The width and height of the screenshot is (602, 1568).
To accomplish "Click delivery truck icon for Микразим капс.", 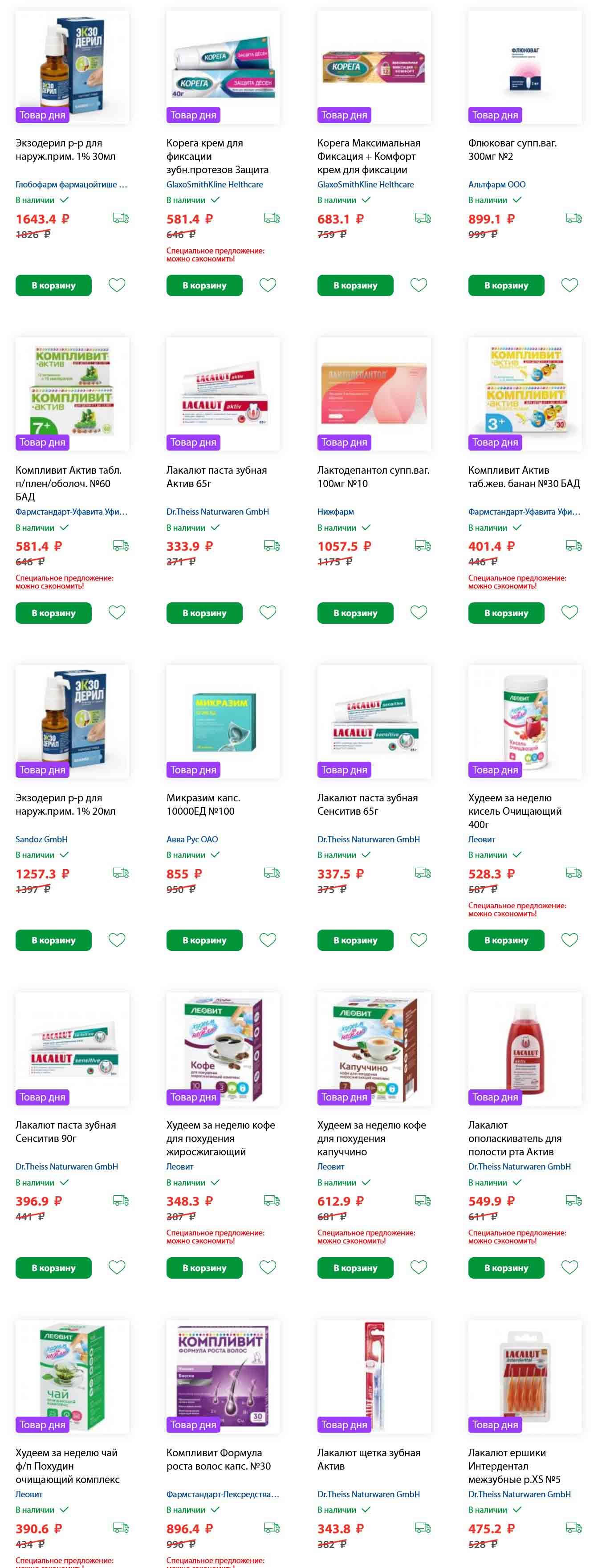I will [x=272, y=873].
